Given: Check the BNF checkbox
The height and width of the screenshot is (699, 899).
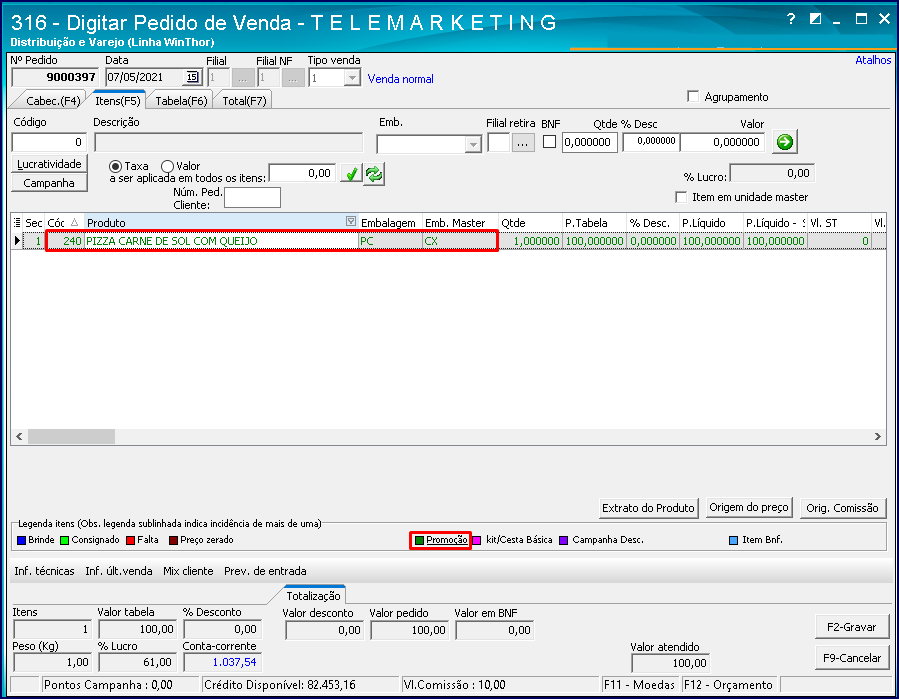Looking at the screenshot, I should point(549,142).
